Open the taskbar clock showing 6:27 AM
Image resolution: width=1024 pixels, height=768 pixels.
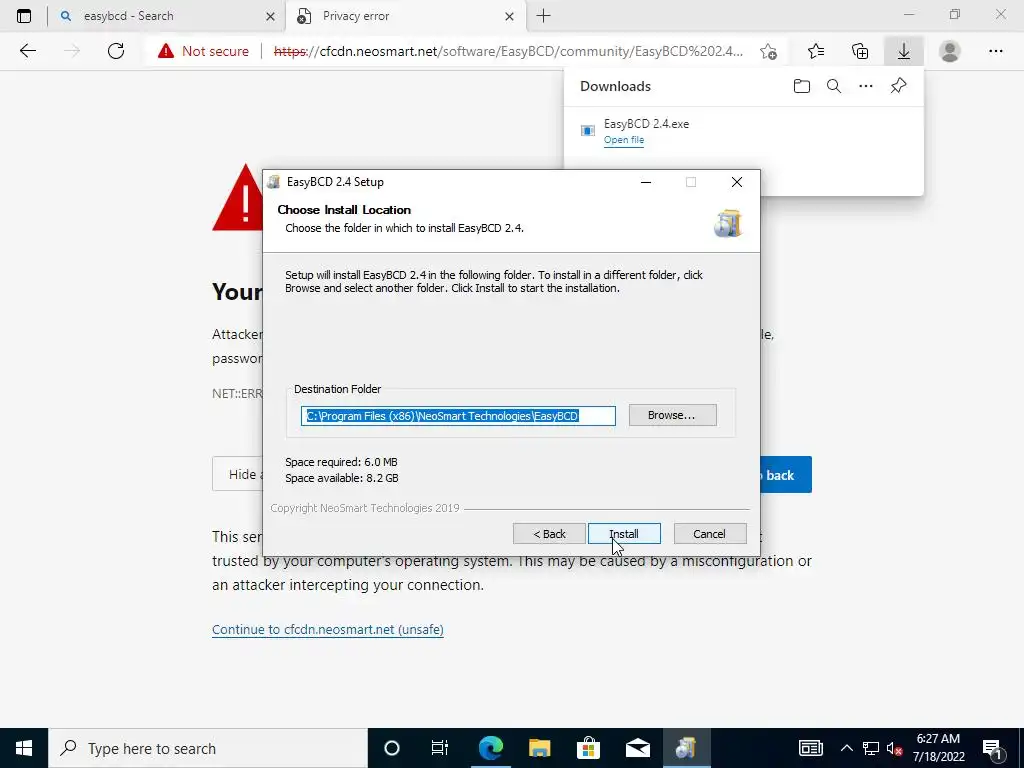(x=938, y=748)
